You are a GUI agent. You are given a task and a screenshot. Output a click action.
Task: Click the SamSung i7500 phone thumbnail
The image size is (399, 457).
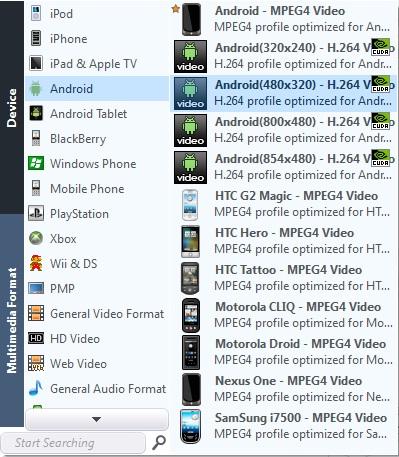coord(190,427)
